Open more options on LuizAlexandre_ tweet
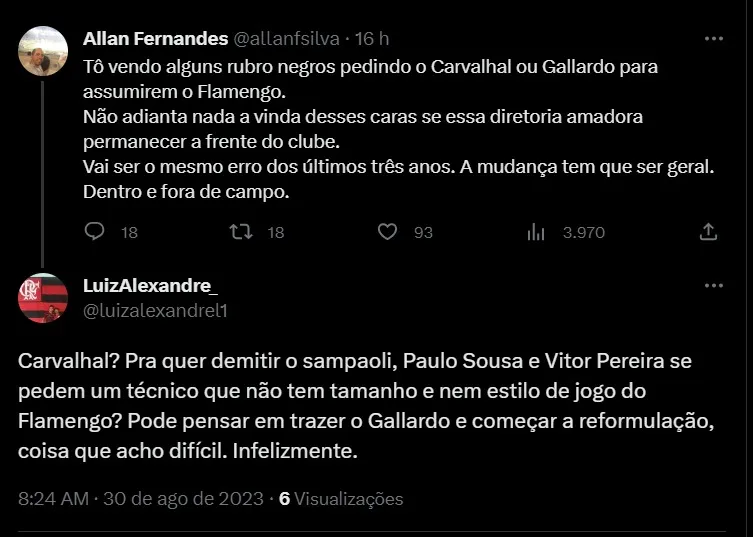This screenshot has width=753, height=537. pyautogui.click(x=713, y=286)
